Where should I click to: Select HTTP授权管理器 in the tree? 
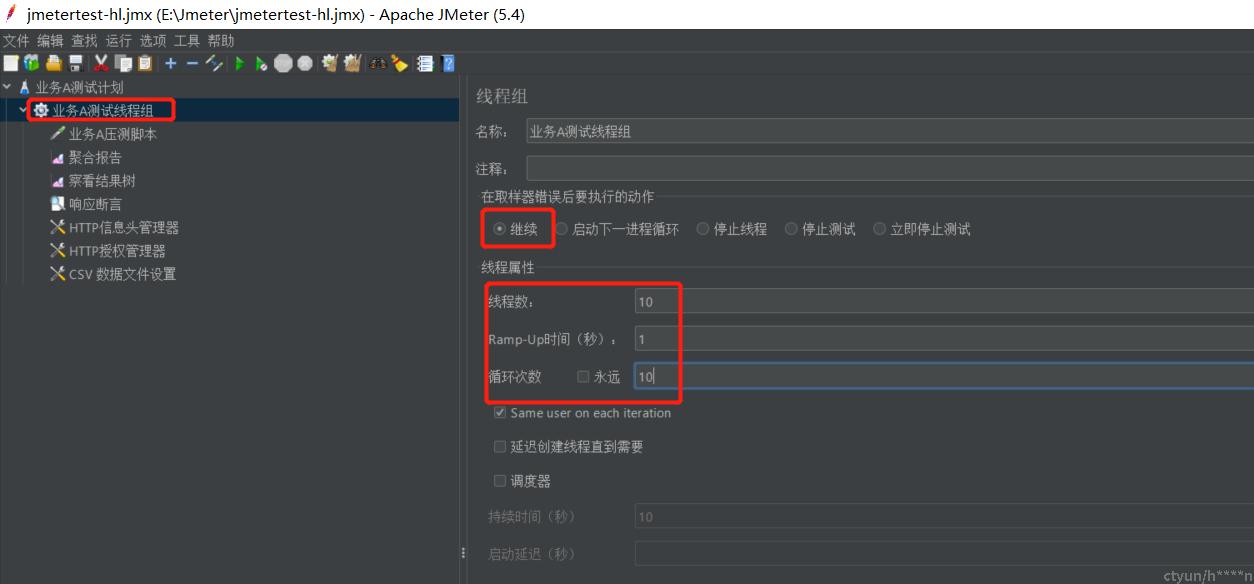point(117,251)
